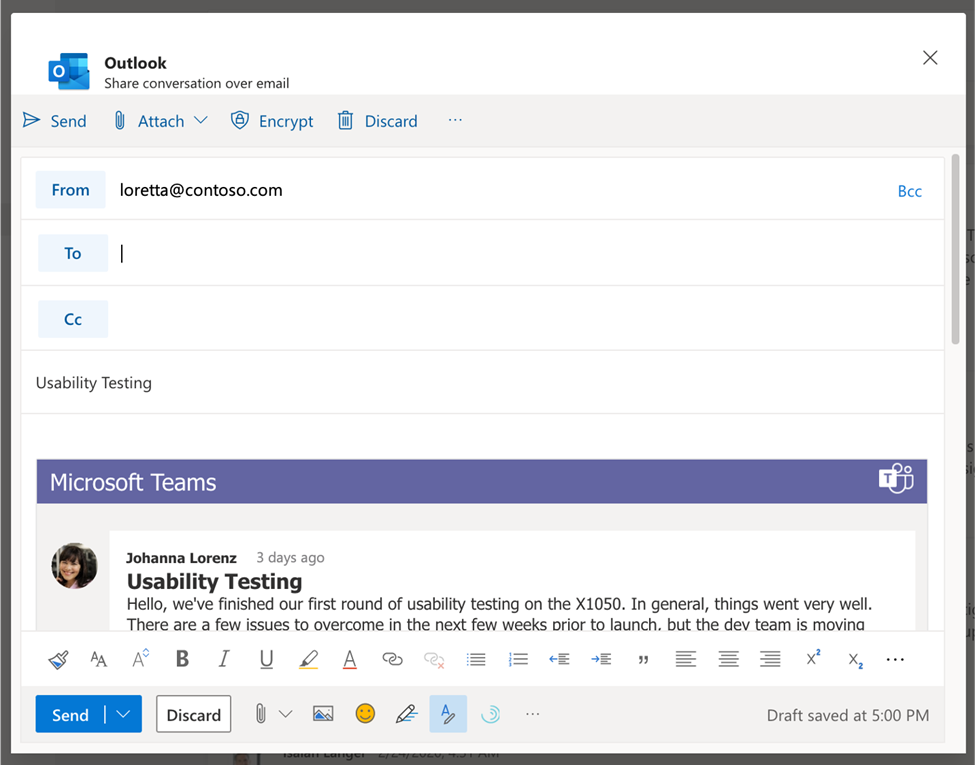Click the bottom attach paperclip icon
The image size is (975, 765).
point(261,714)
